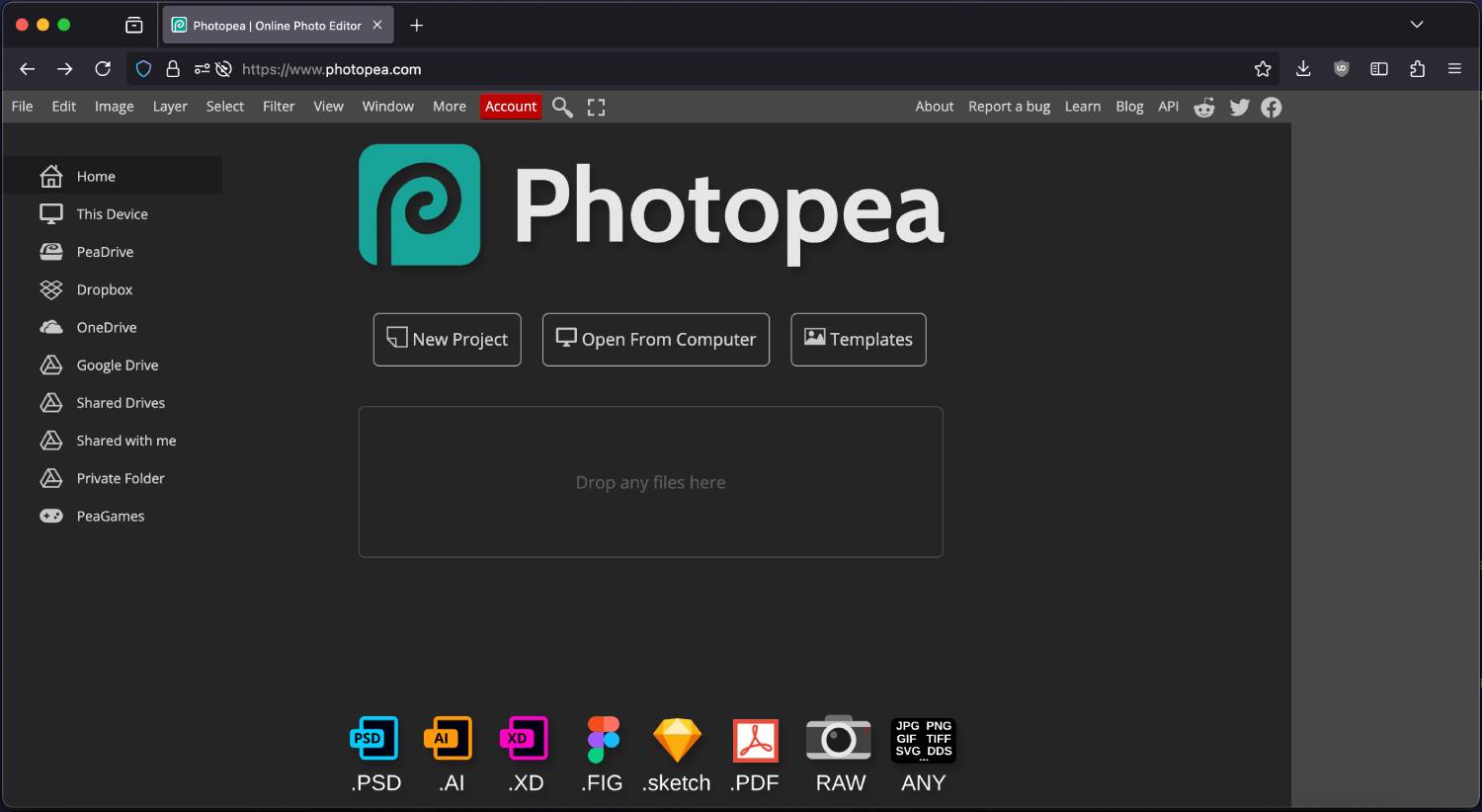Click the Home icon in sidebar
Image resolution: width=1482 pixels, height=812 pixels.
(51, 176)
